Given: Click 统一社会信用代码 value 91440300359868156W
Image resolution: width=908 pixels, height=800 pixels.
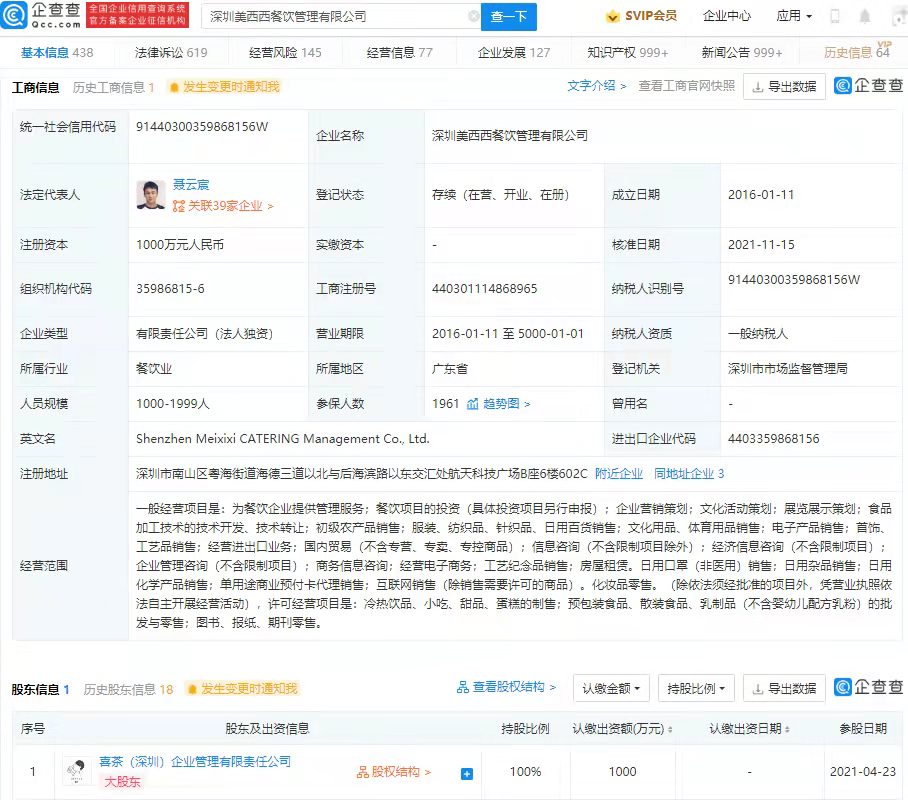Looking at the screenshot, I should click(202, 127).
